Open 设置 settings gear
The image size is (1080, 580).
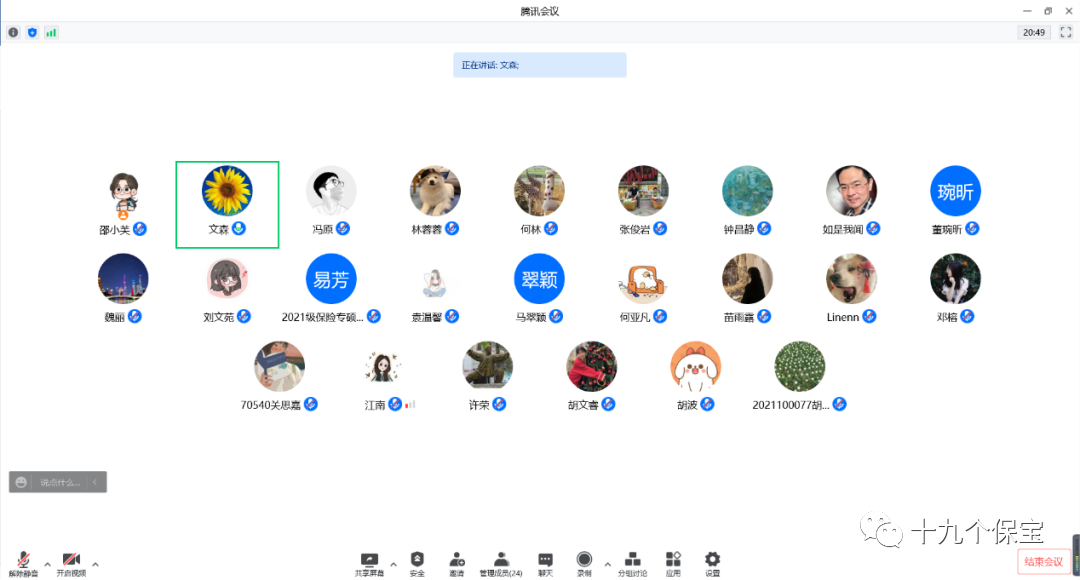click(x=712, y=563)
